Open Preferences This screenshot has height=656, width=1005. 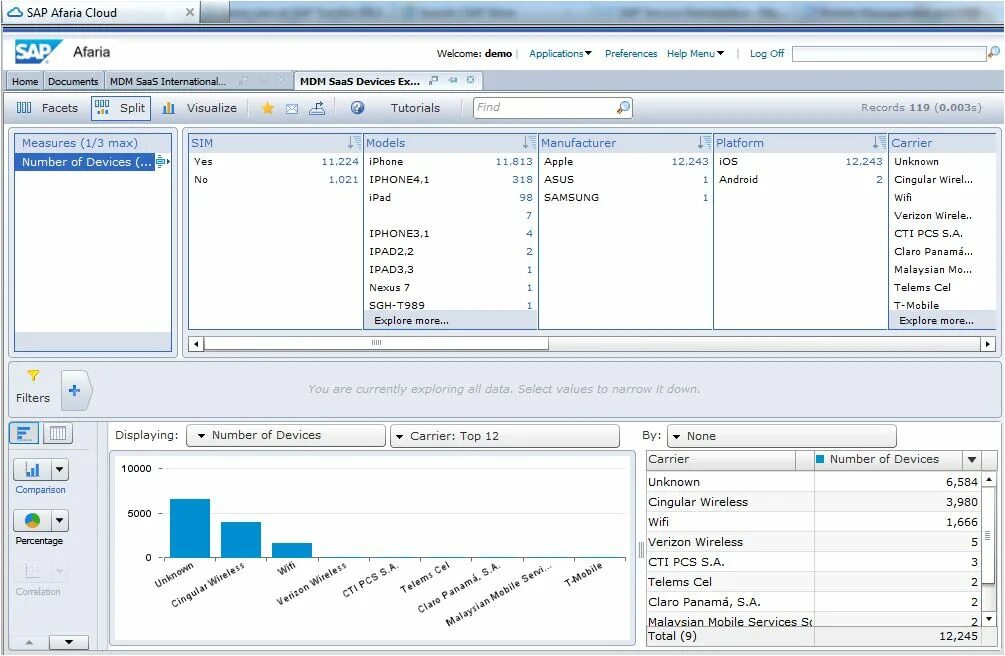tap(631, 54)
